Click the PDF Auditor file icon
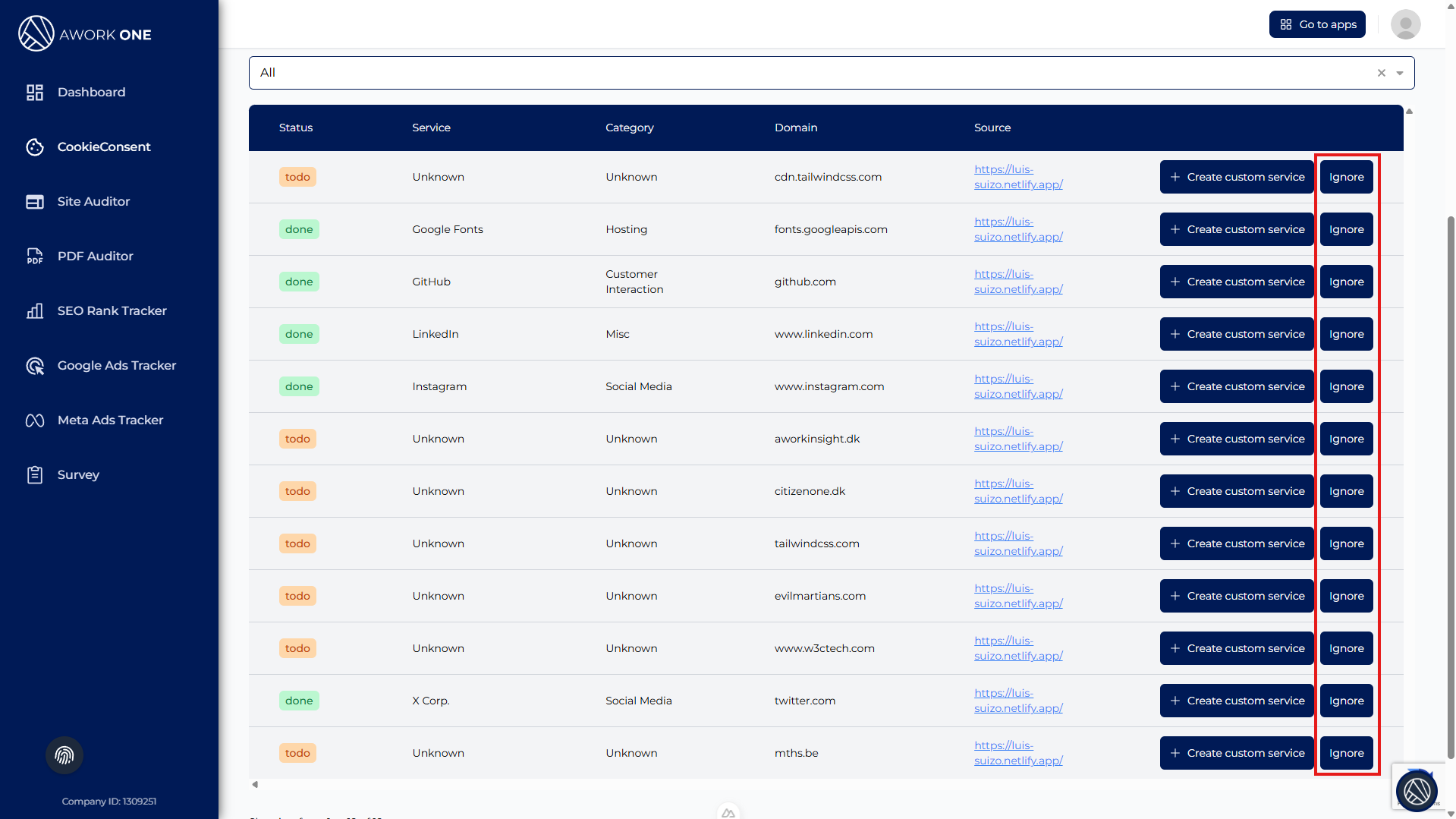1456x819 pixels. (35, 257)
